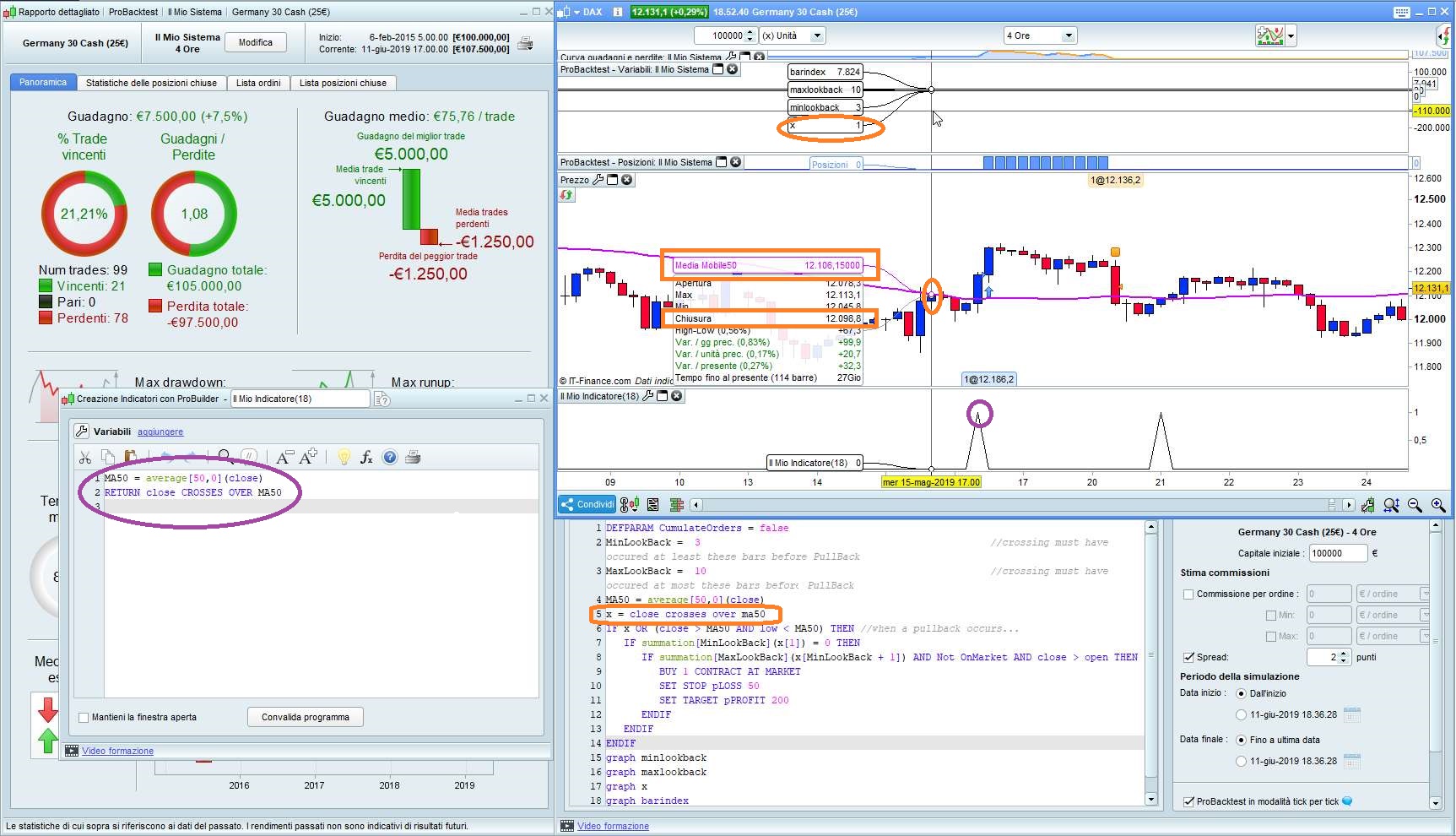This screenshot has height=836, width=1456.
Task: Enable Commissione per ordine checkbox
Action: pos(1188,594)
